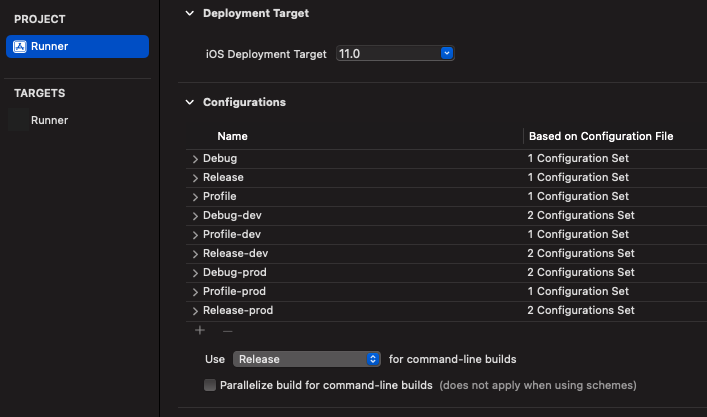Select the Release-prod configuration name
The image size is (707, 417).
click(x=238, y=310)
